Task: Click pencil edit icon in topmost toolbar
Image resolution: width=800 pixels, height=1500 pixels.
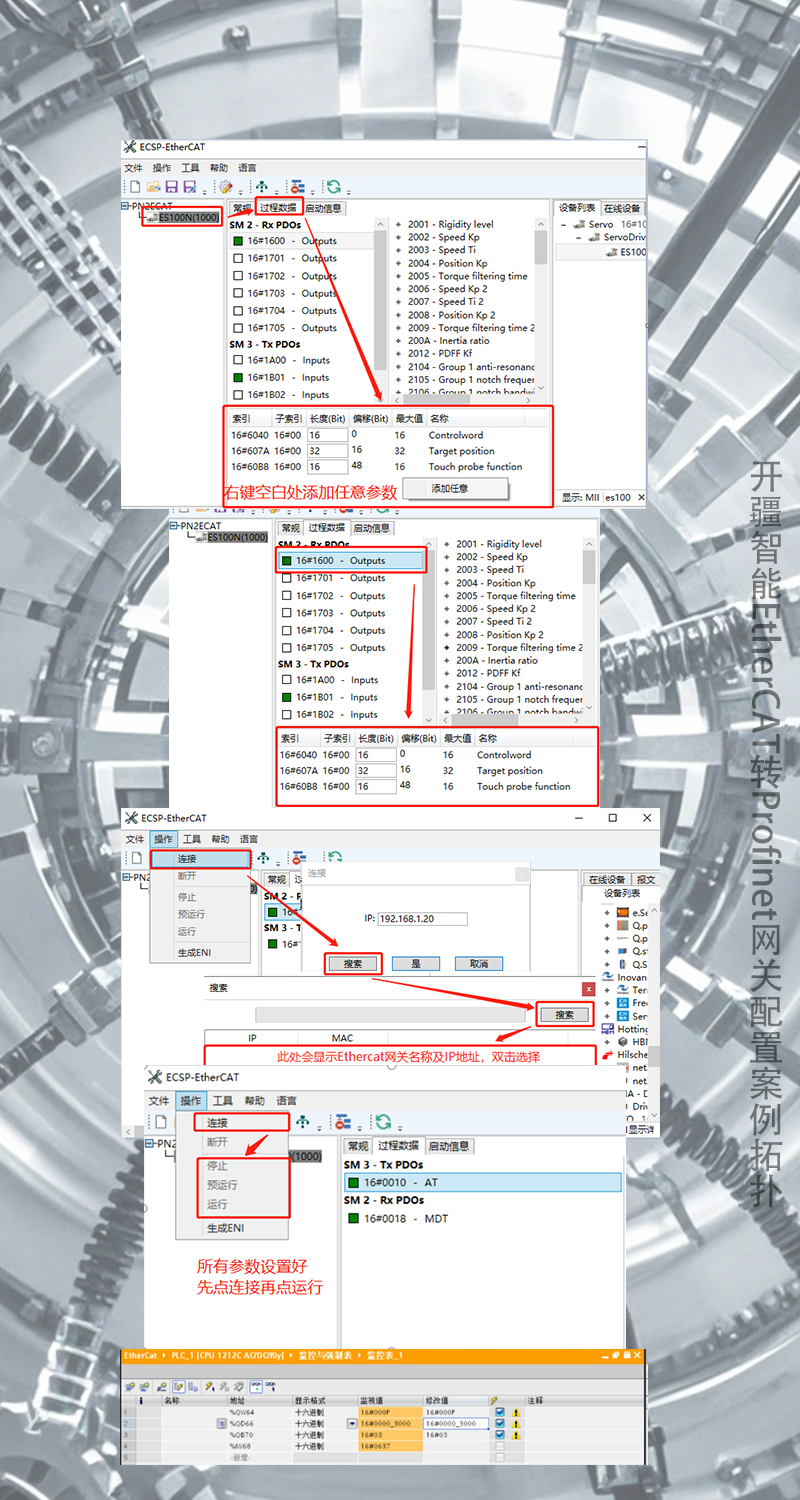Action: point(226,187)
